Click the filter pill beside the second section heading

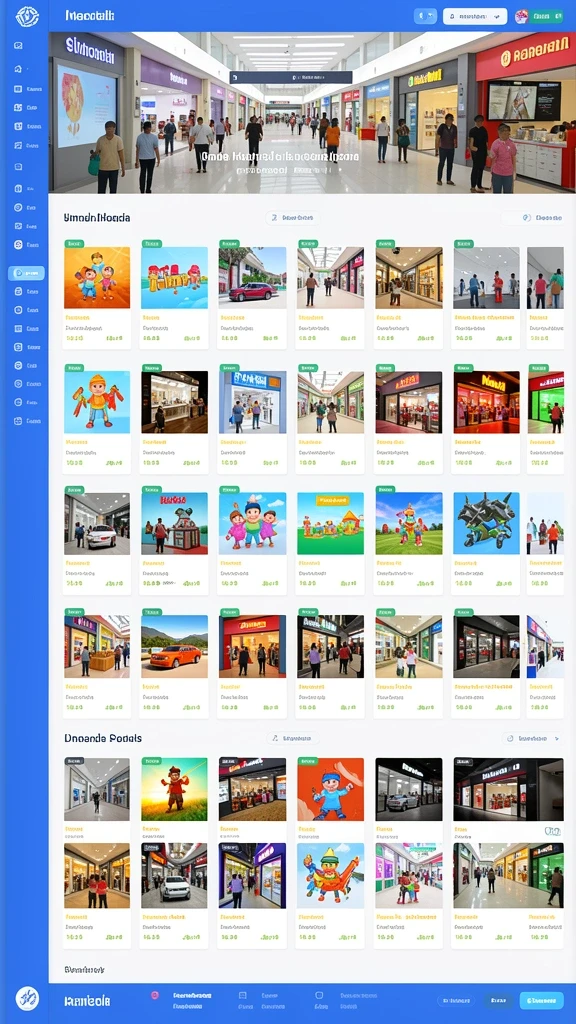click(293, 739)
